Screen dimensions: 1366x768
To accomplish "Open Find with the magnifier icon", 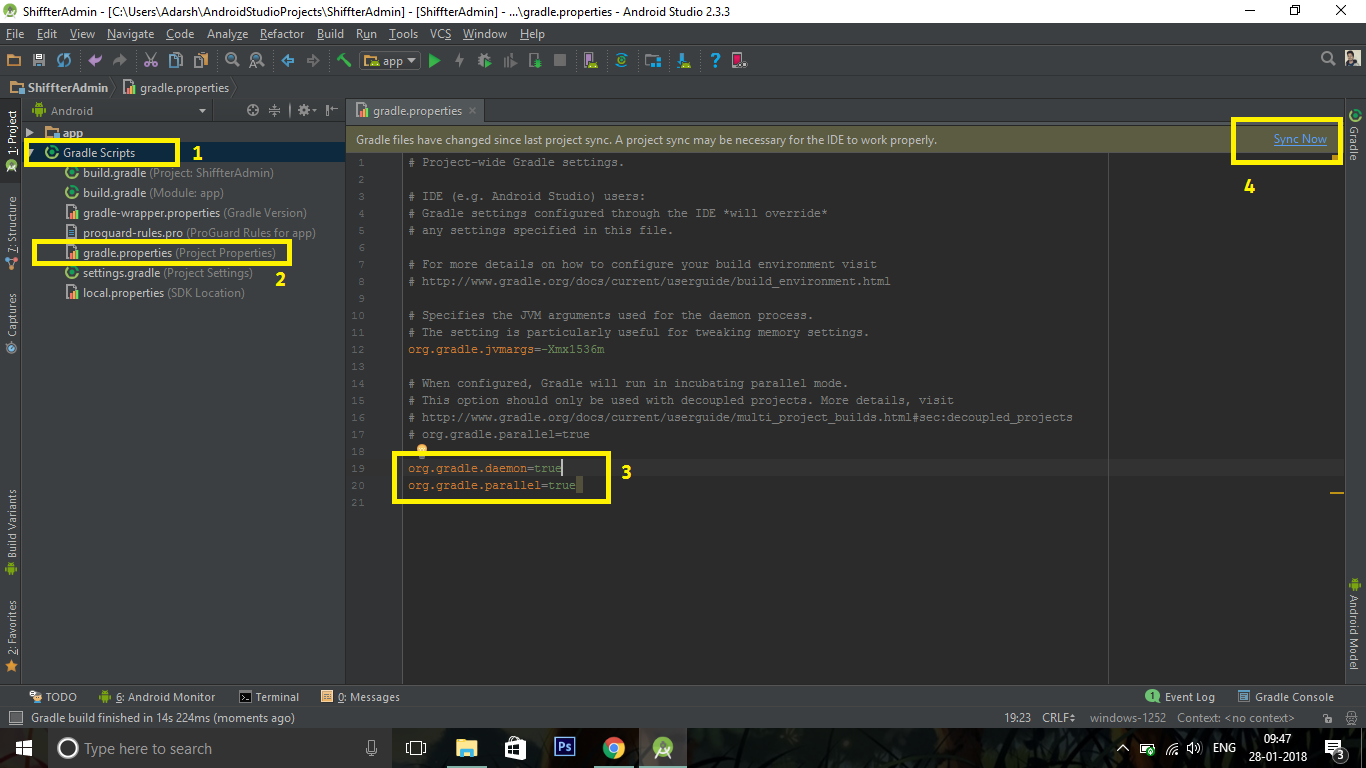I will [x=232, y=61].
